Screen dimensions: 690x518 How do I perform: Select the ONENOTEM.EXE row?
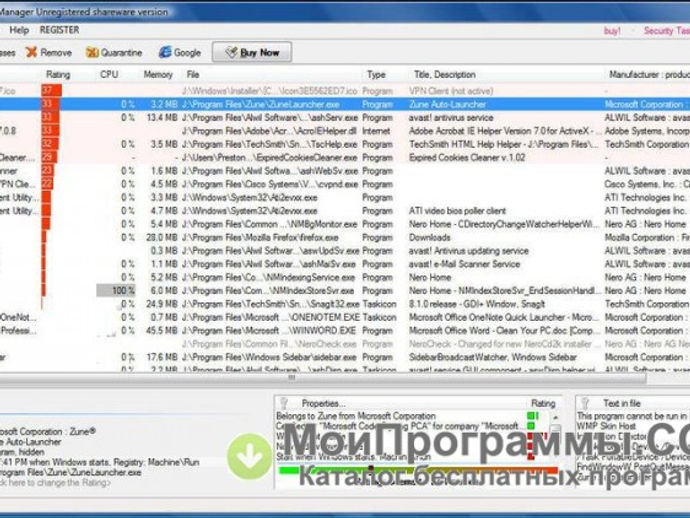(345, 317)
